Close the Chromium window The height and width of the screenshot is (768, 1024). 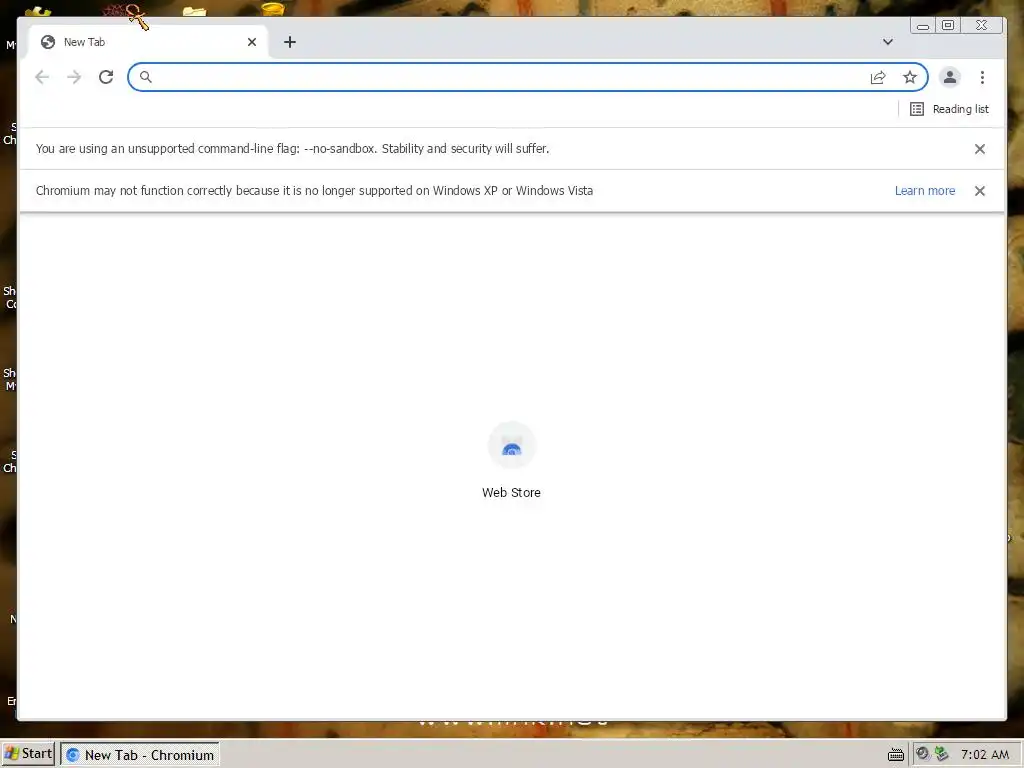(982, 25)
